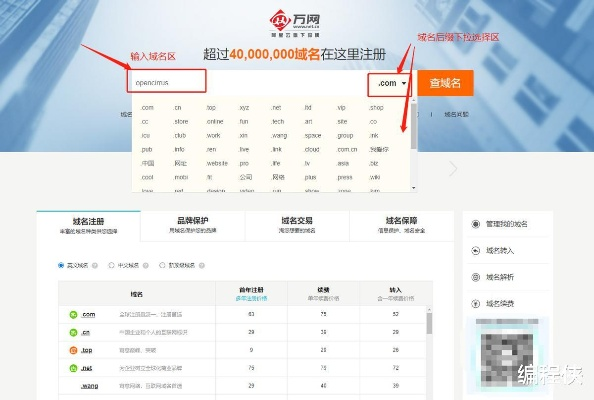Click the orange 查域名 search button
The width and height of the screenshot is (594, 400).
click(x=446, y=83)
